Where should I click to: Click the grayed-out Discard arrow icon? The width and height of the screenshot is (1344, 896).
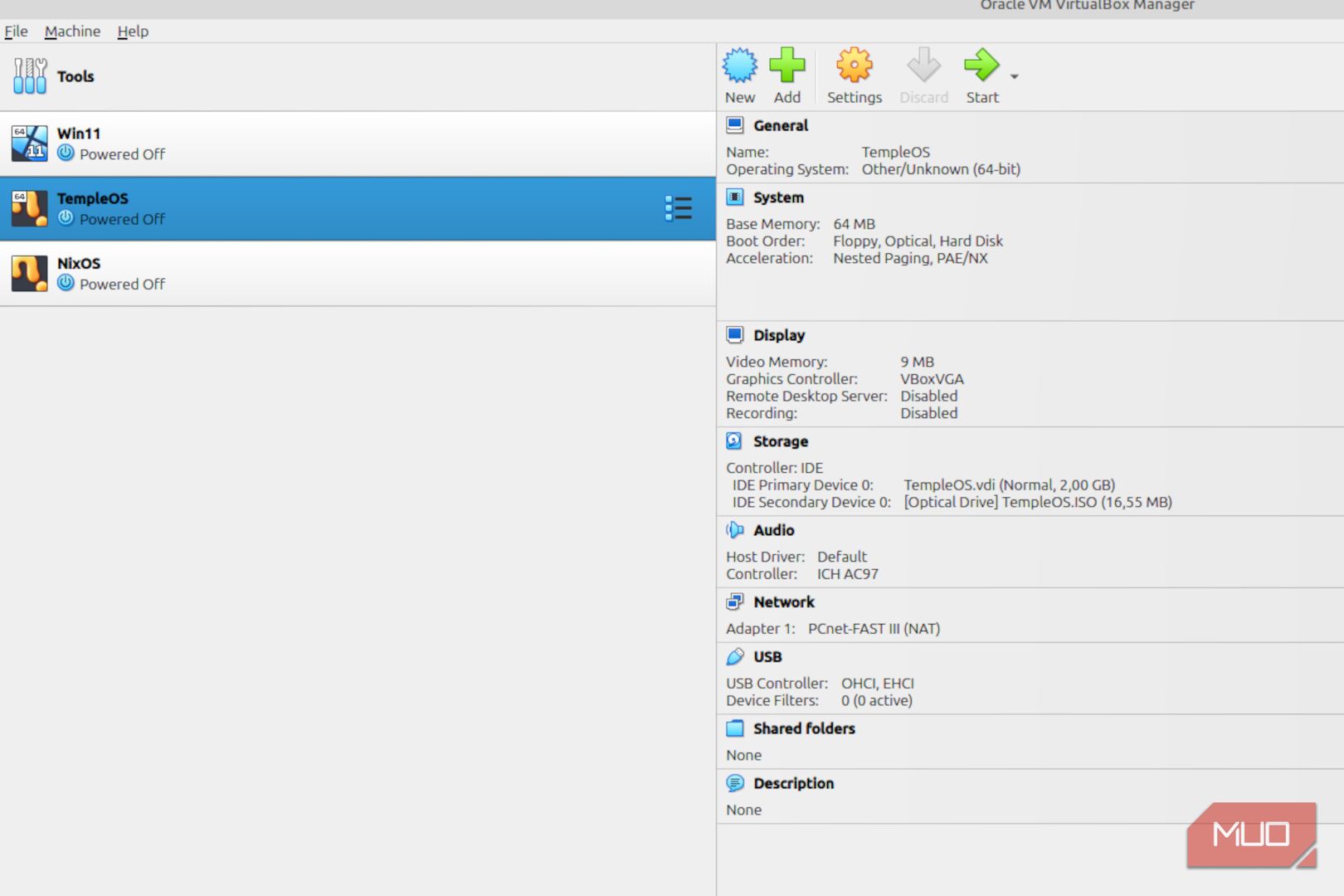click(923, 66)
